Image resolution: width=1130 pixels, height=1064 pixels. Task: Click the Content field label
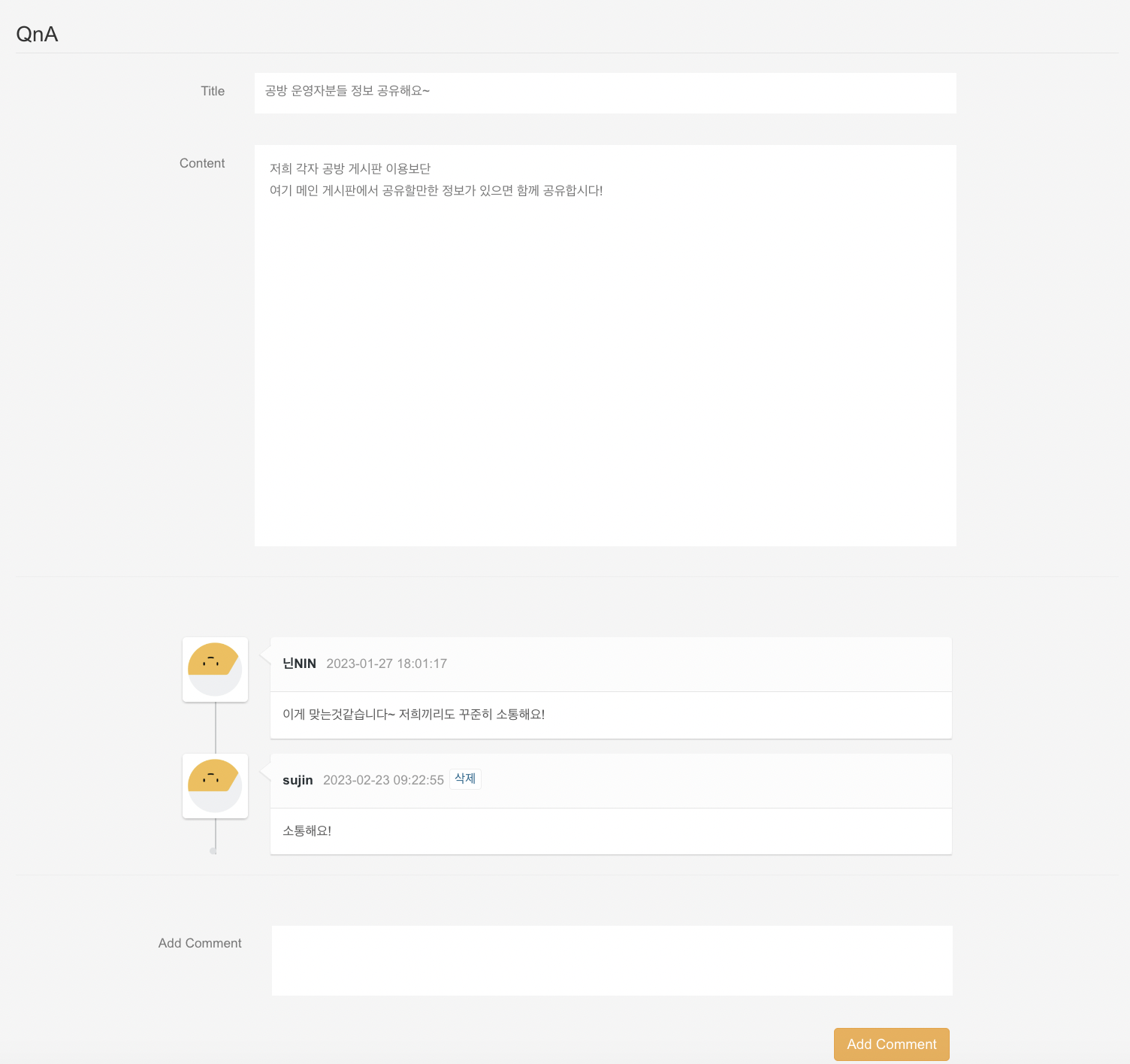pos(201,163)
